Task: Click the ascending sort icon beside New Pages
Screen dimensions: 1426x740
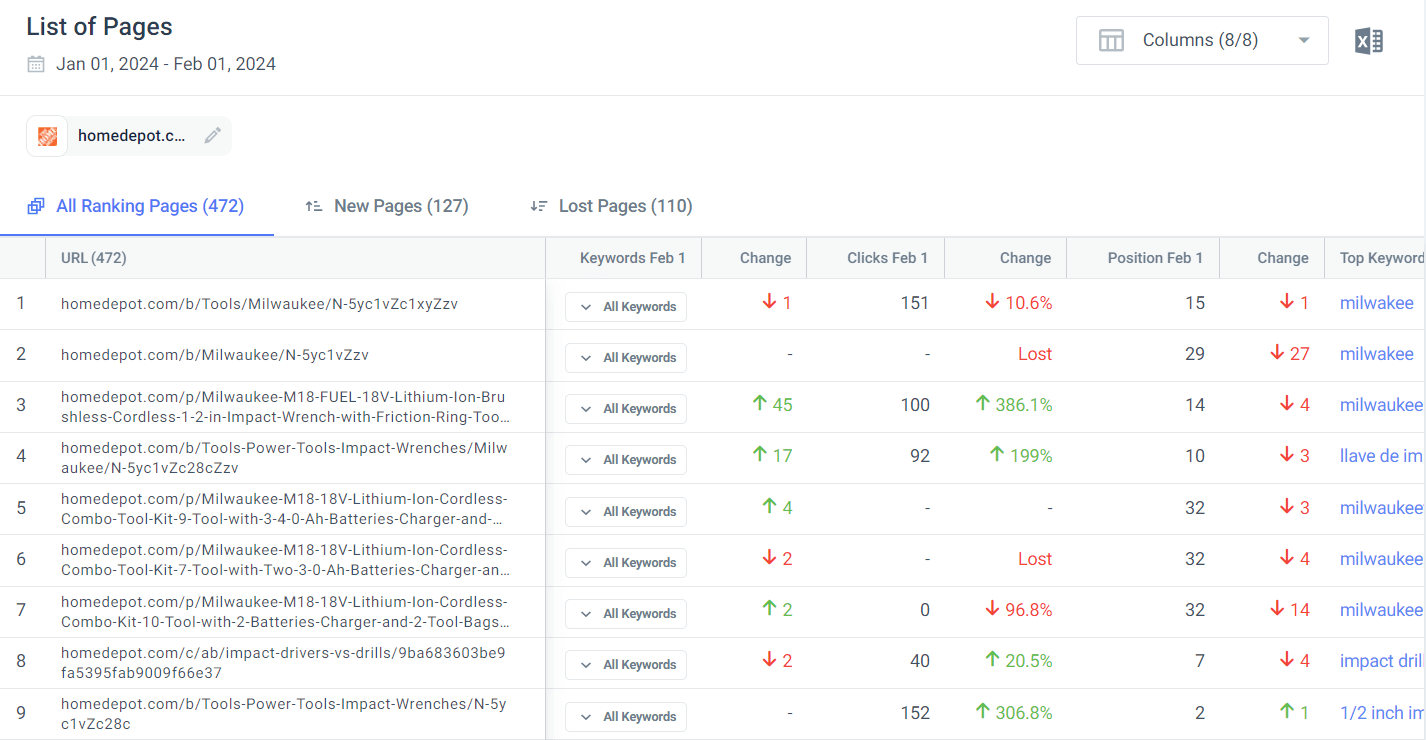Action: [313, 206]
